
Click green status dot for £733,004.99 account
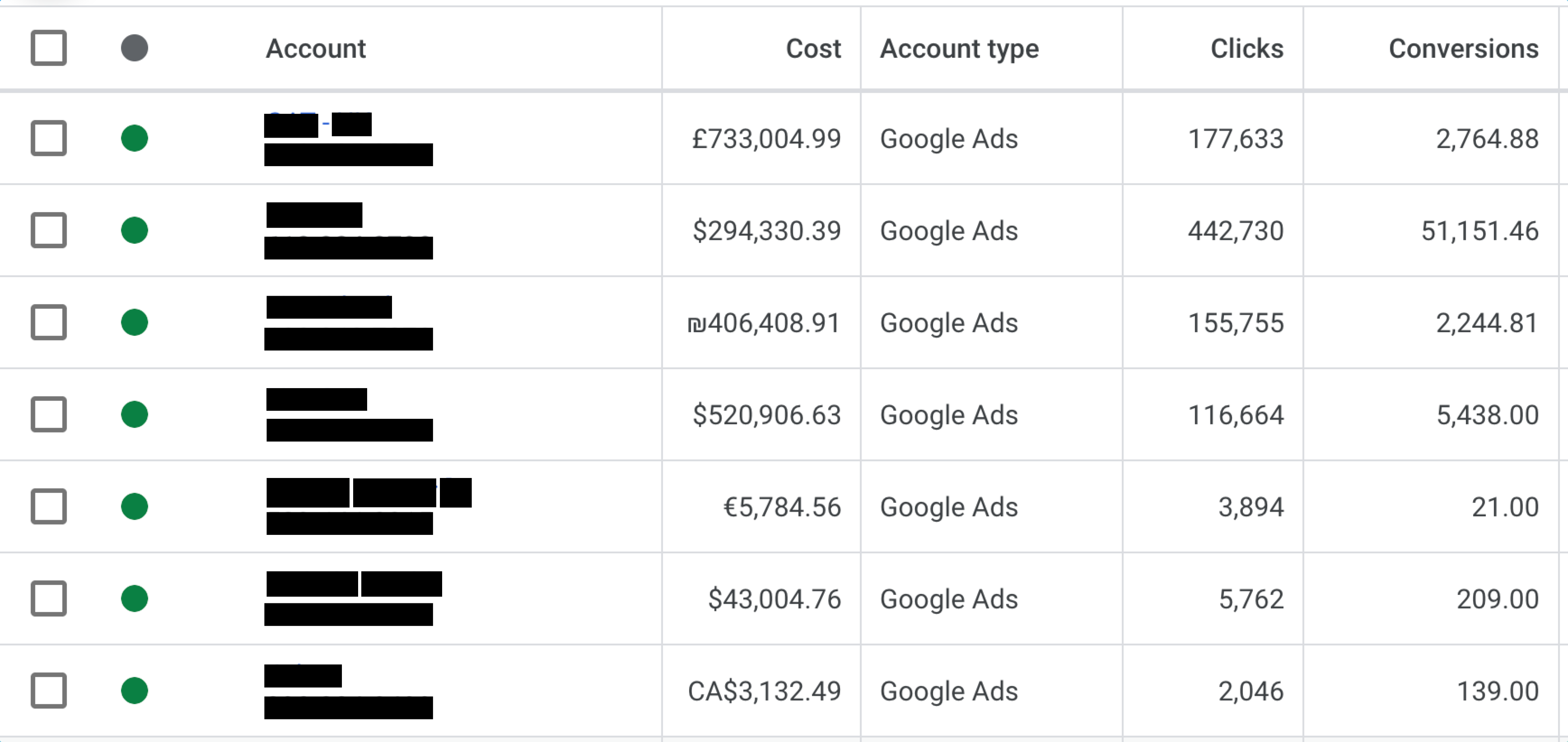(x=135, y=138)
